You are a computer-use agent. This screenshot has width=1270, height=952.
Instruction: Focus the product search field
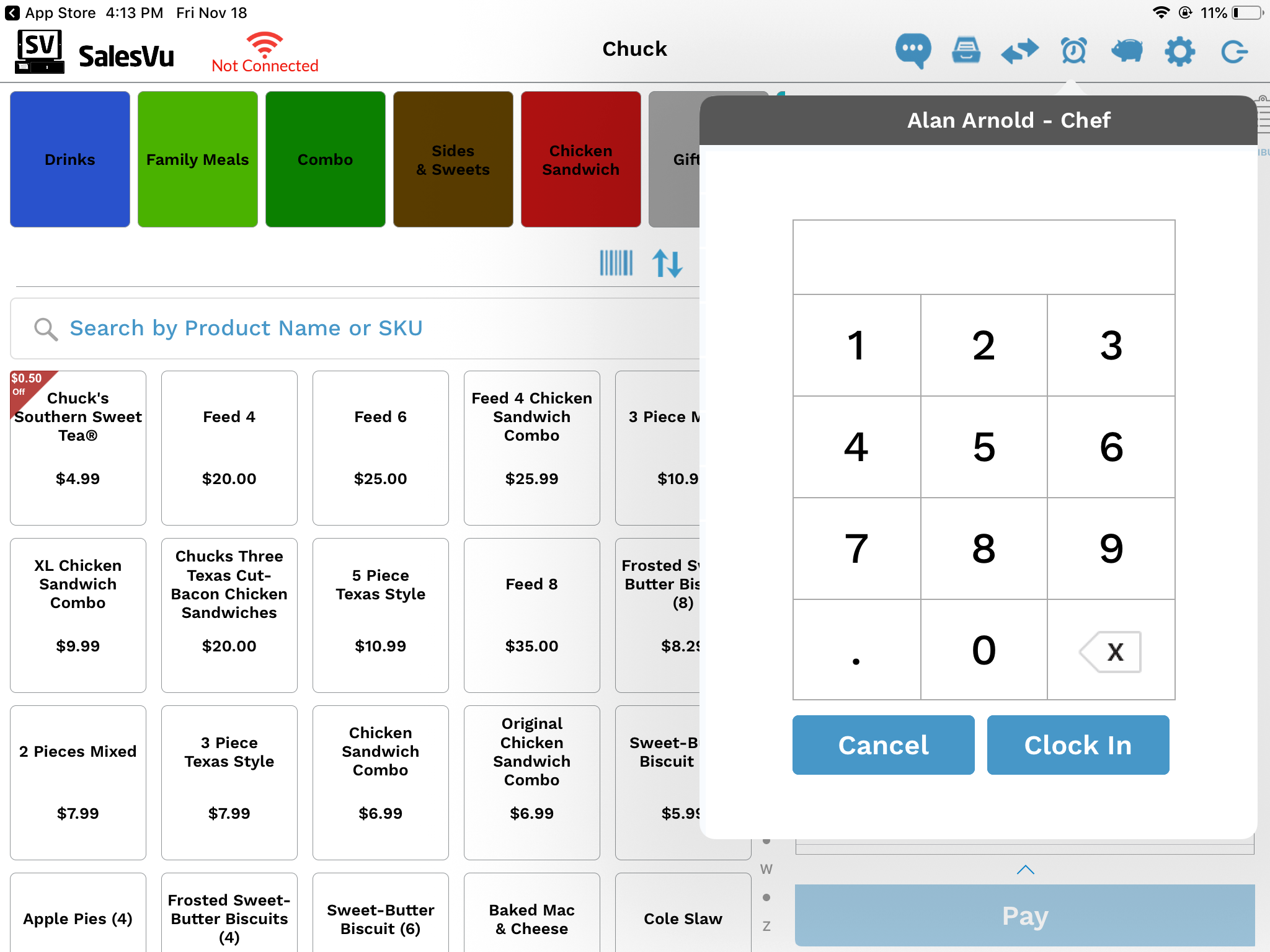[x=355, y=328]
